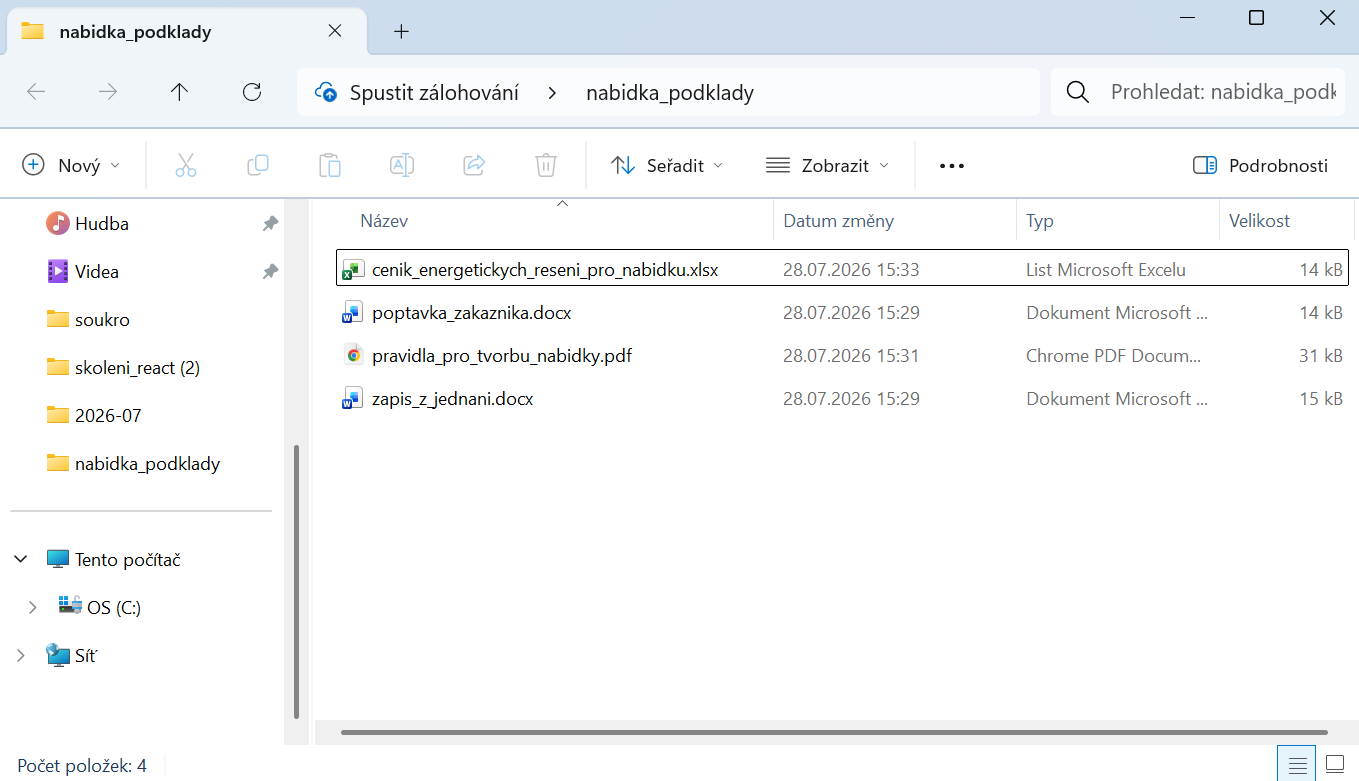Open the Zobrazit view dropdown

point(827,166)
